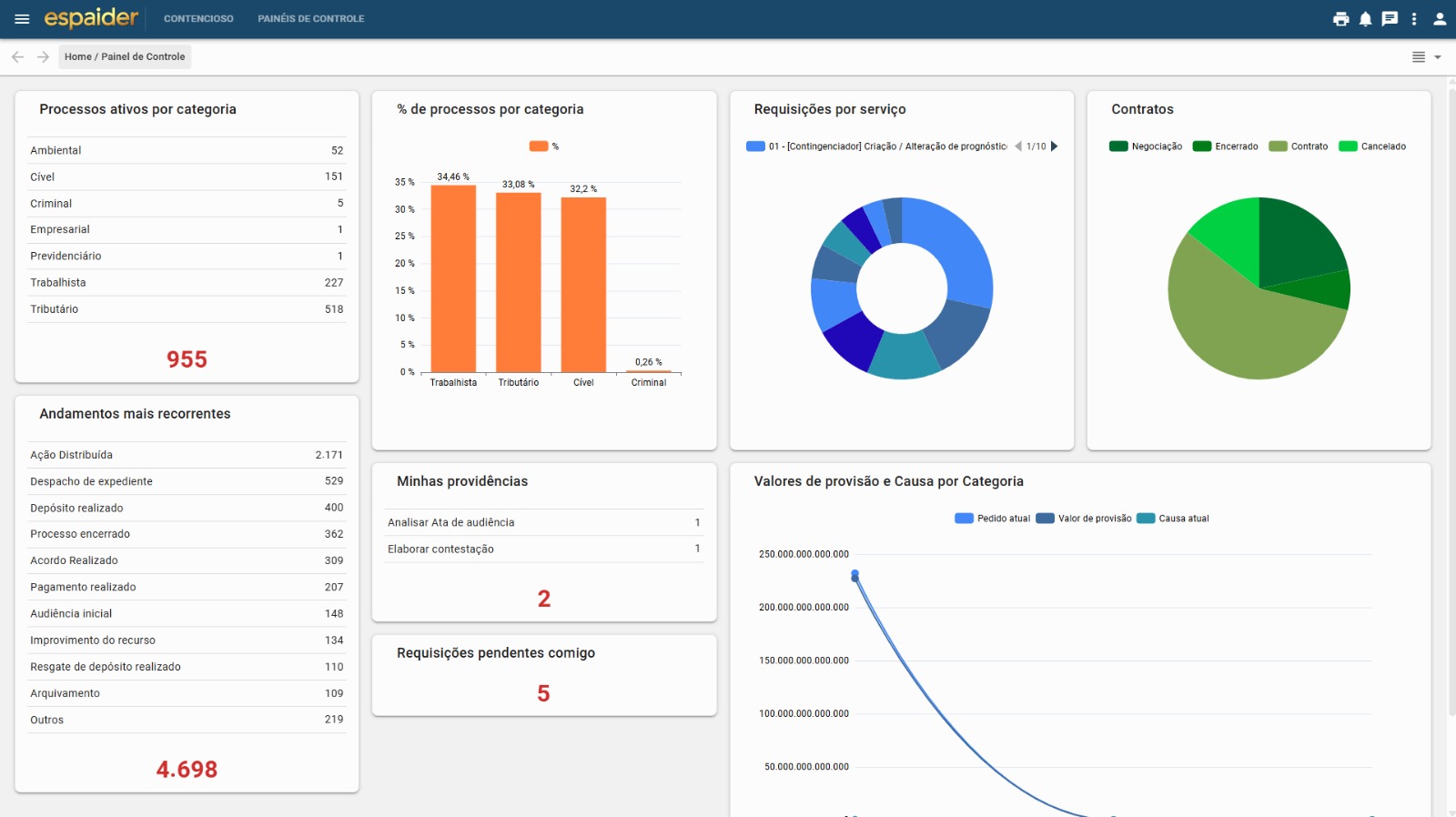Viewport: 1456px width, 817px height.
Task: Toggle Valor de provisão legend entry
Action: point(1084,519)
